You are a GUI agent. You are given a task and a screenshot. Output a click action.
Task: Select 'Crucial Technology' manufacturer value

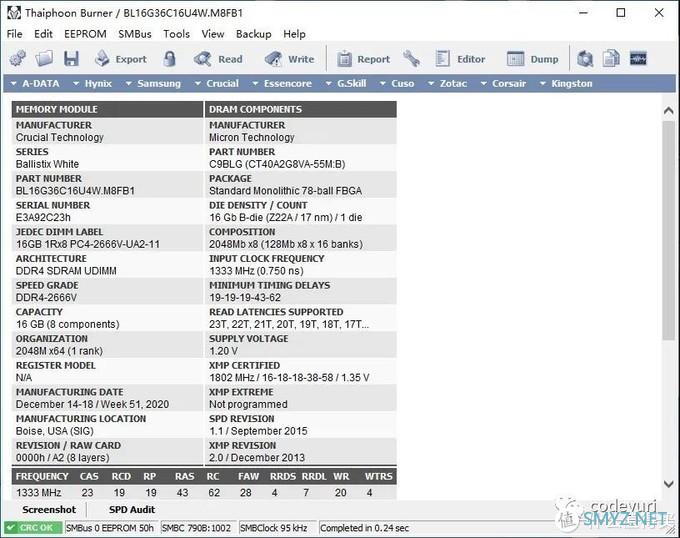coord(60,137)
